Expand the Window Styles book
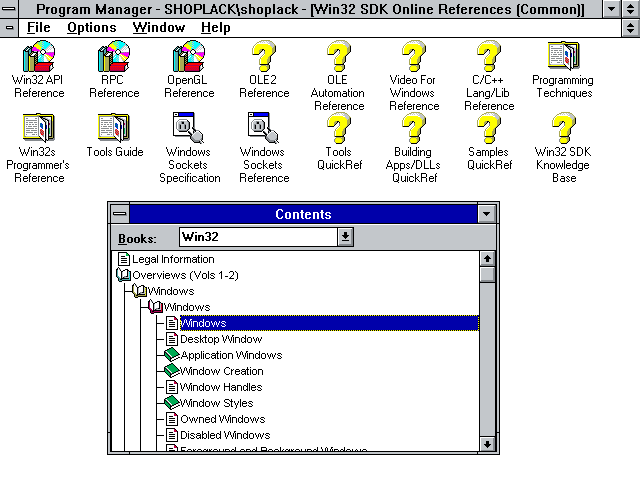The image size is (640, 480). [x=172, y=402]
